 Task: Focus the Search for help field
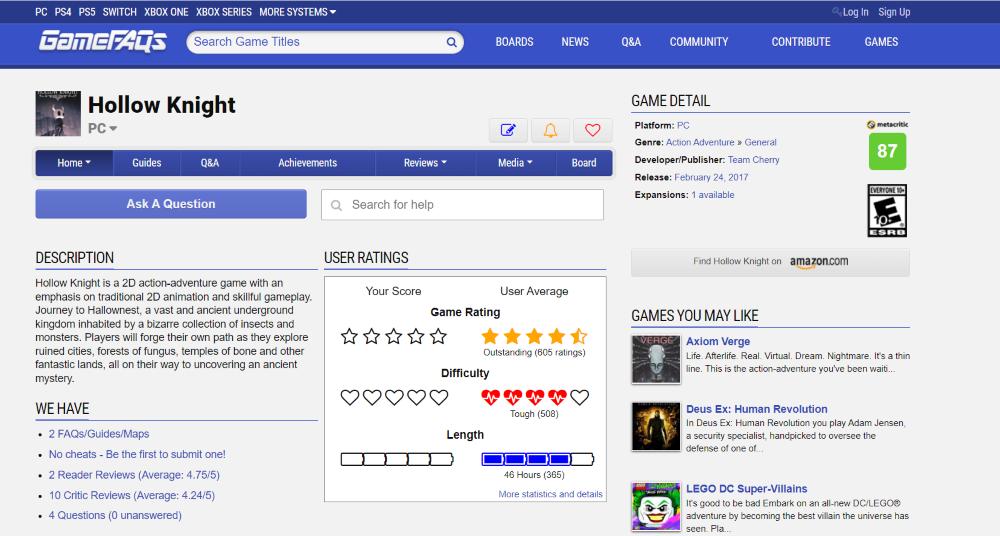pos(462,205)
